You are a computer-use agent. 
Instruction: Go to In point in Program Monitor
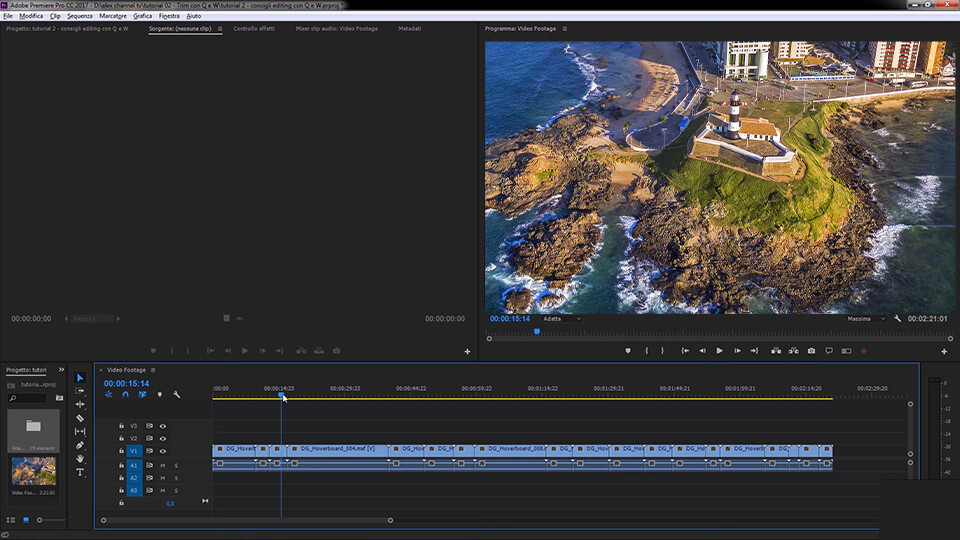[685, 351]
